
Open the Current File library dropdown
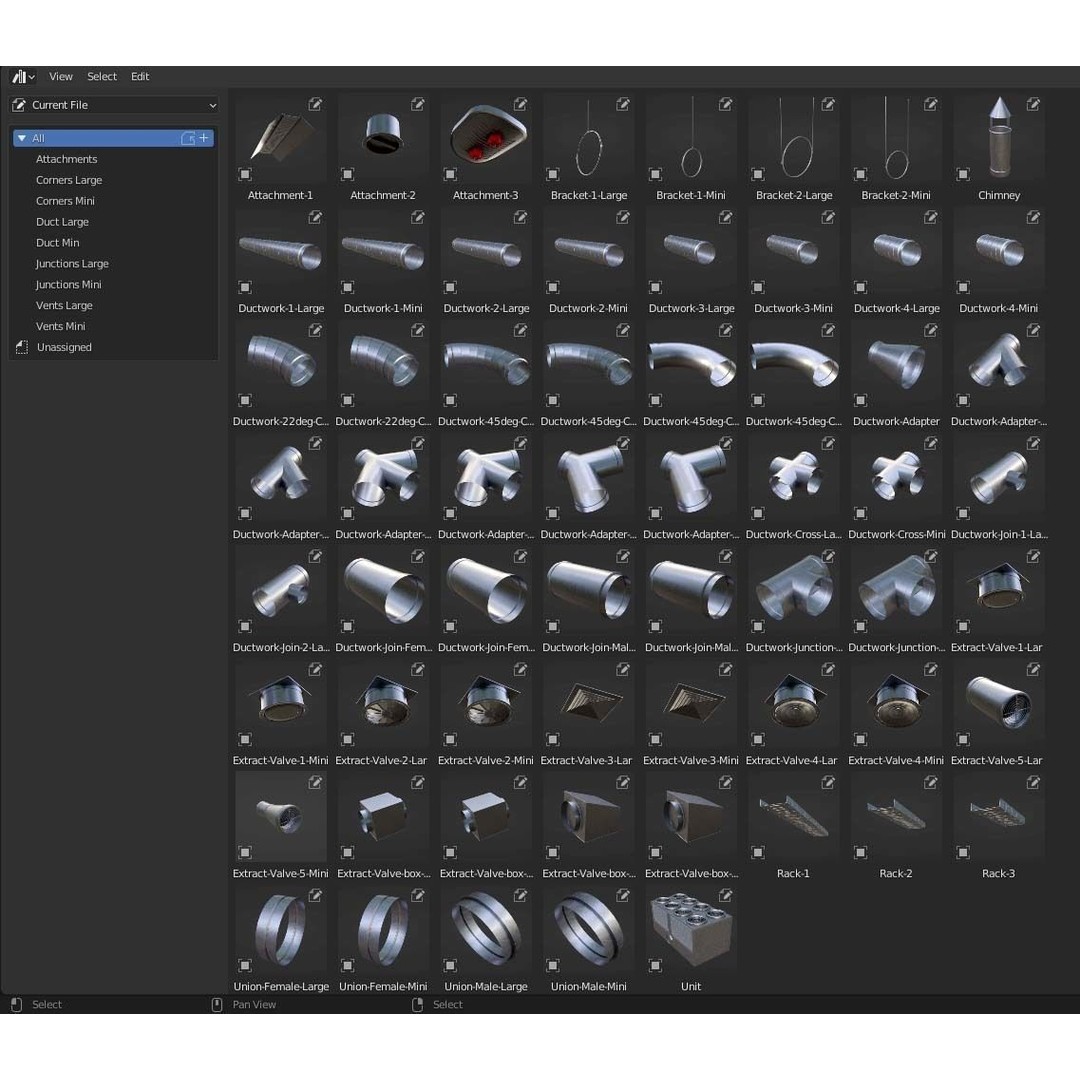click(113, 105)
